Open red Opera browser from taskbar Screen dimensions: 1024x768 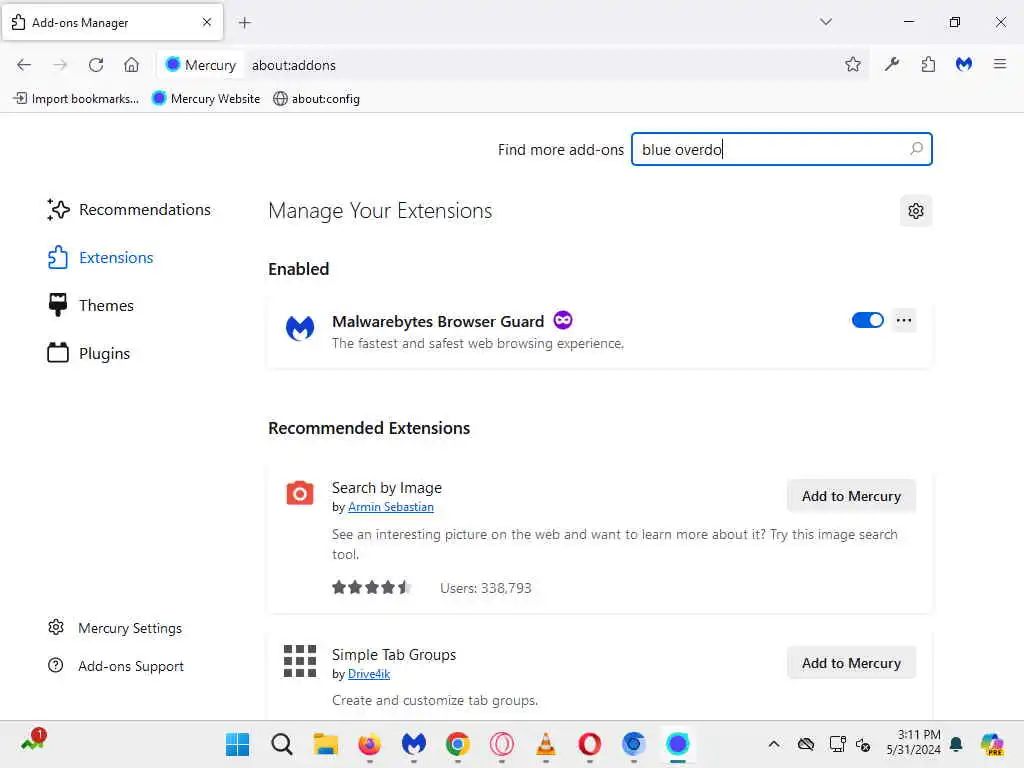(x=590, y=744)
